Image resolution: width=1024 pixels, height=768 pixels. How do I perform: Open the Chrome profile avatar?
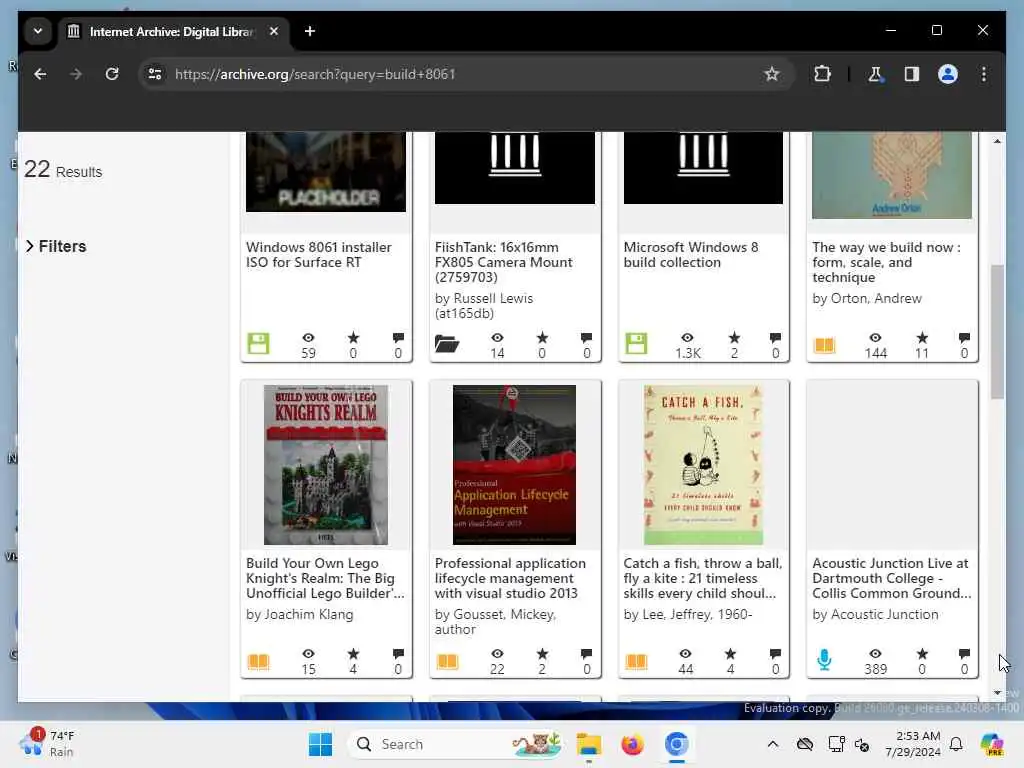pyautogui.click(x=948, y=74)
